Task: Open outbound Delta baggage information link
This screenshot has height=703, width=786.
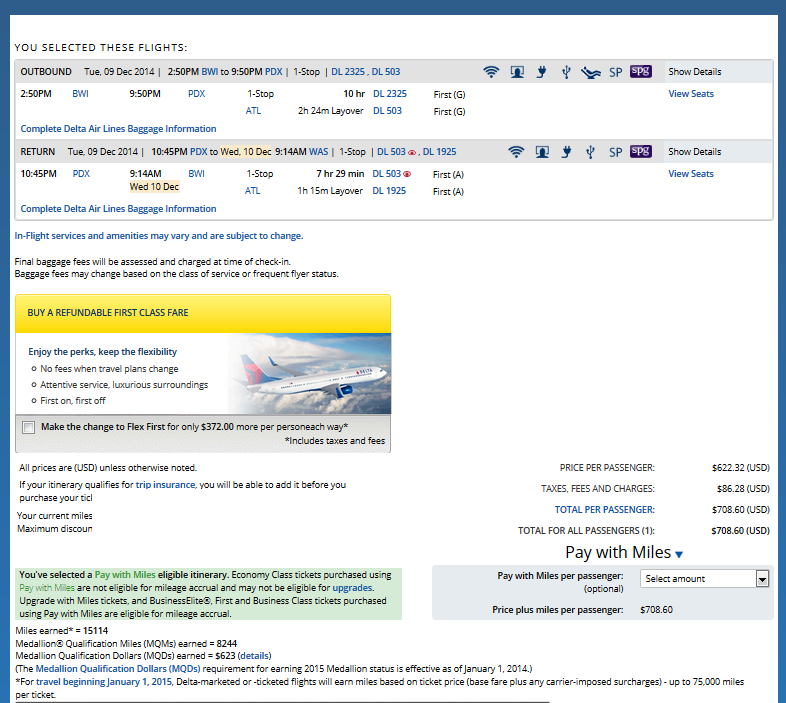Action: point(118,129)
